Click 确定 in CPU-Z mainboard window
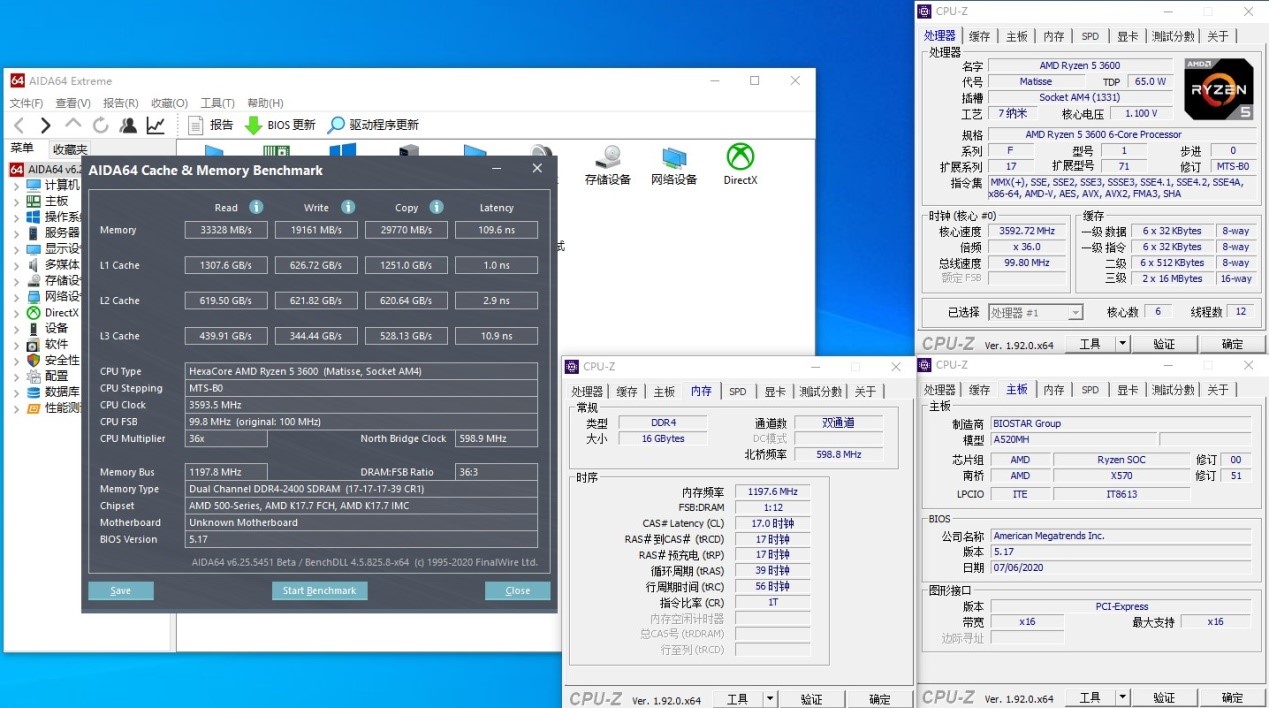This screenshot has width=1269, height=708. coord(1232,697)
